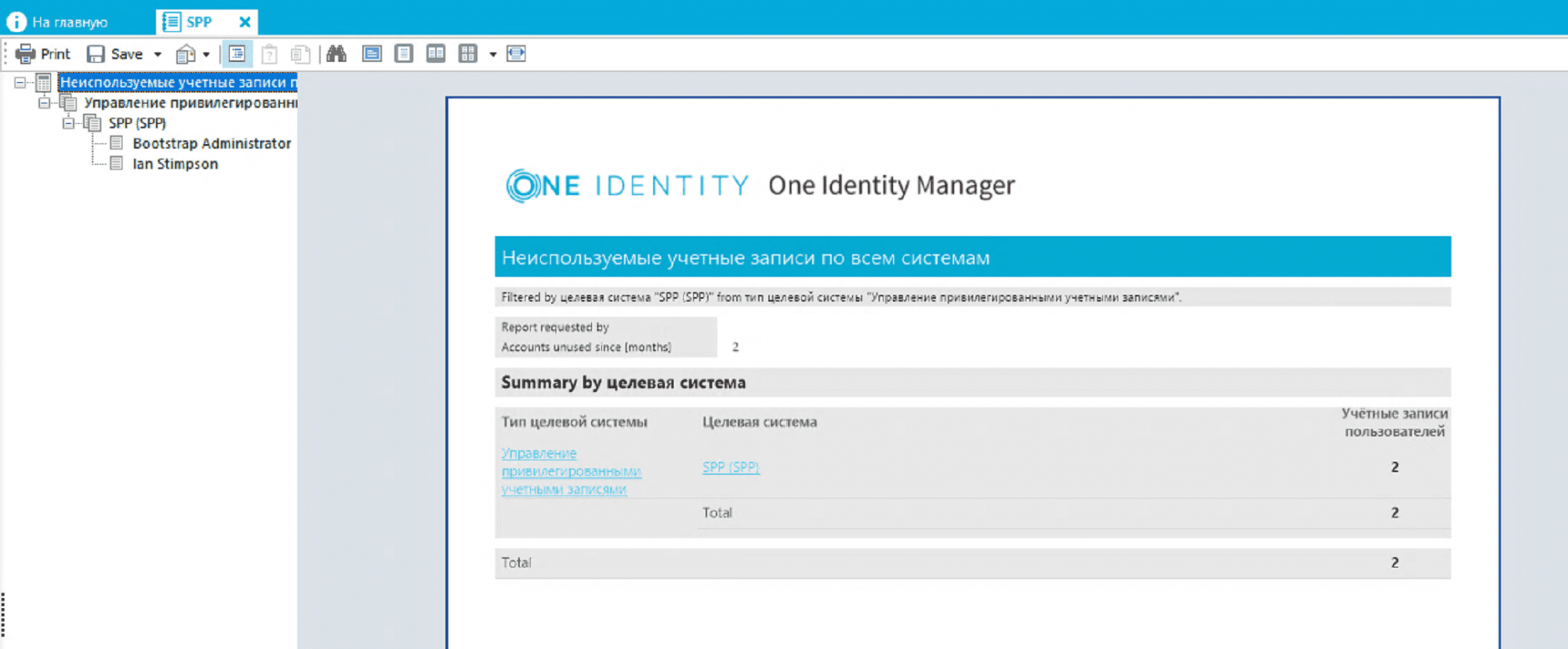Collapse the «Неиспользуемые учетные записи» root node
This screenshot has height=649, width=1568.
pos(20,82)
